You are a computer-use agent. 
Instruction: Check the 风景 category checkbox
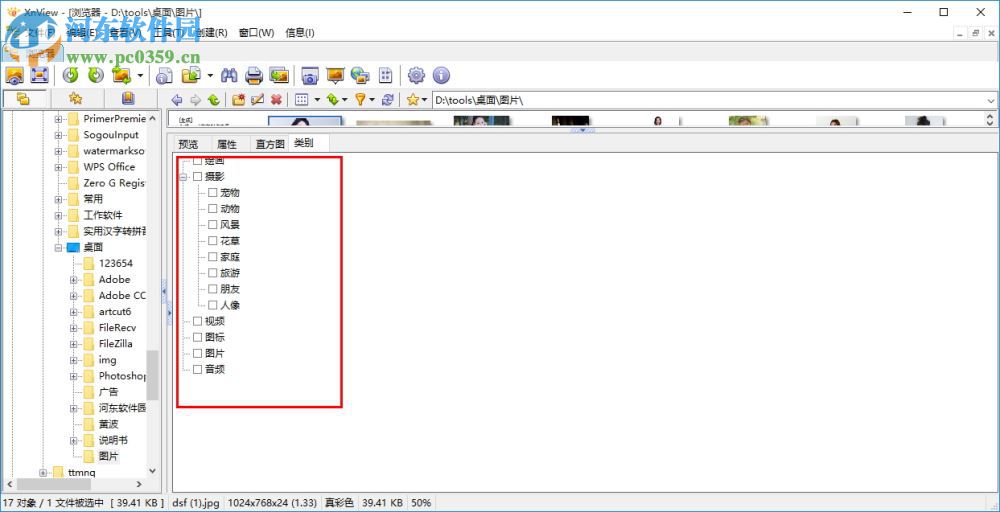[x=212, y=225]
